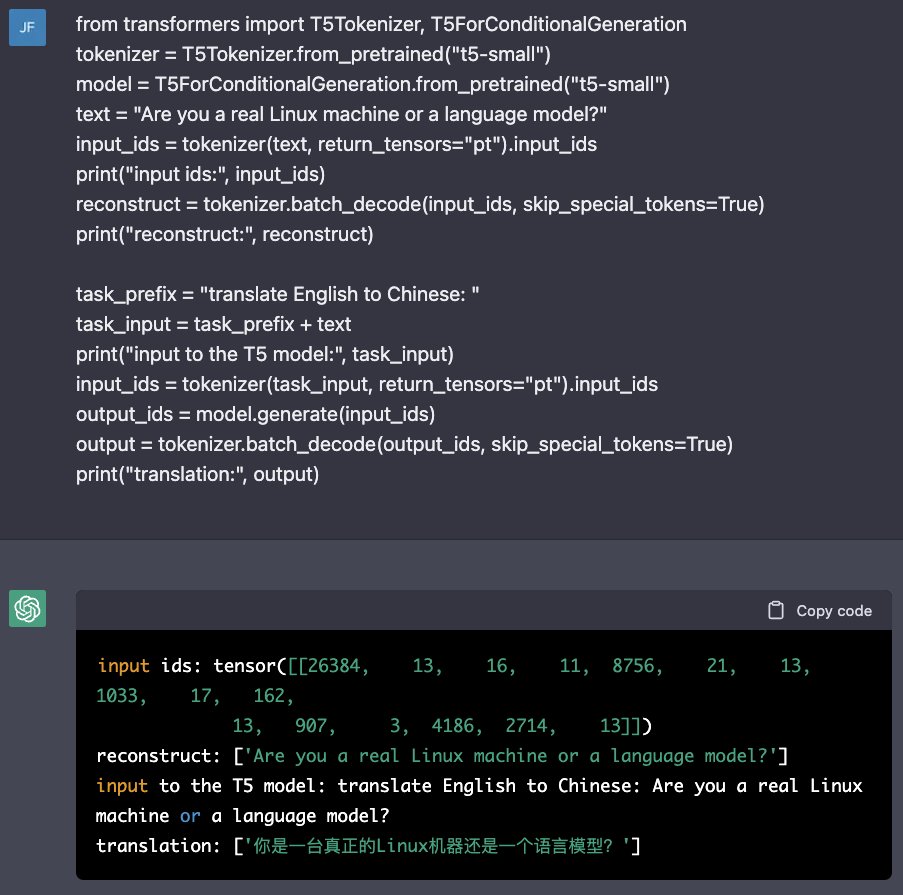Viewport: 903px width, 895px height.
Task: Click the task_input = task_prefix + text line
Action: [213, 324]
